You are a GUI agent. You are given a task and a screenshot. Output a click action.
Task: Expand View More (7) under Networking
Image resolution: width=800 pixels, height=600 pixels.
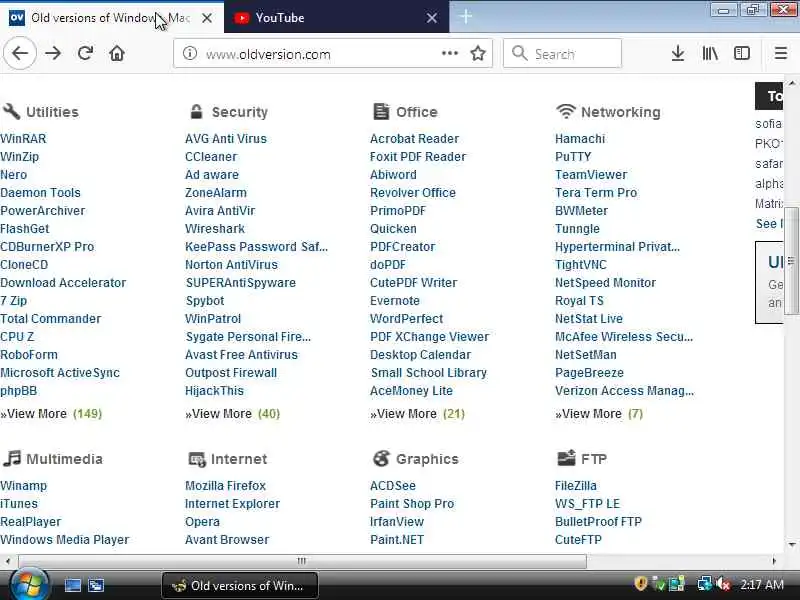(599, 414)
